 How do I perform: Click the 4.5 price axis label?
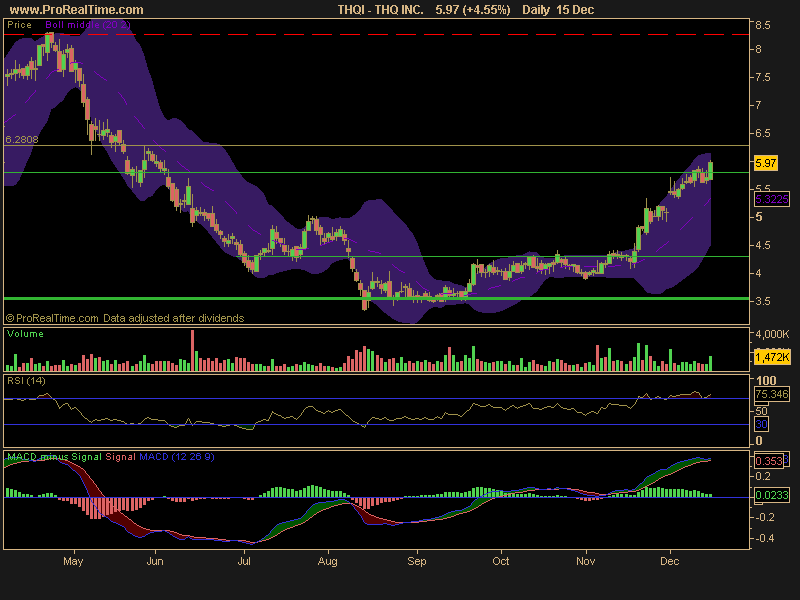(763, 245)
